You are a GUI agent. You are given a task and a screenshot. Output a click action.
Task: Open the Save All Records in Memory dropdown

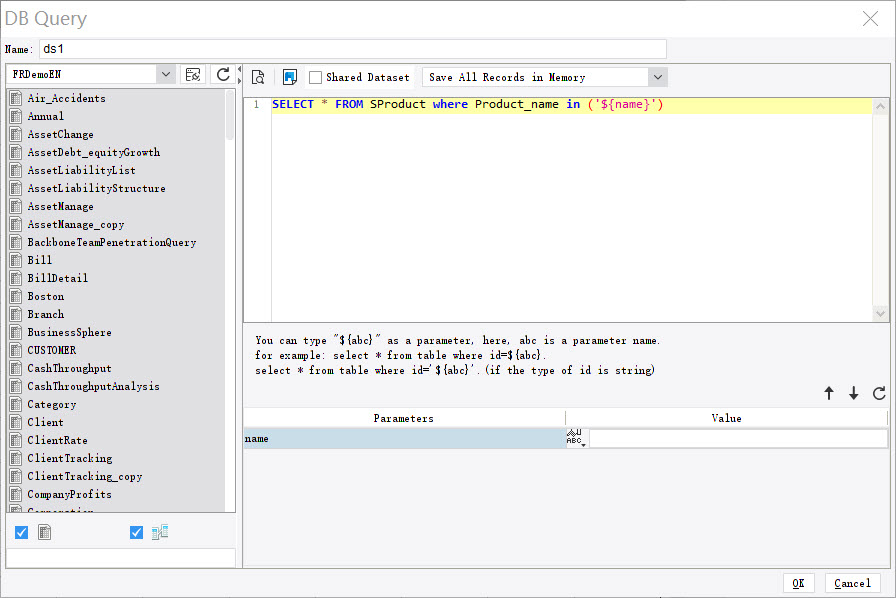click(x=658, y=77)
